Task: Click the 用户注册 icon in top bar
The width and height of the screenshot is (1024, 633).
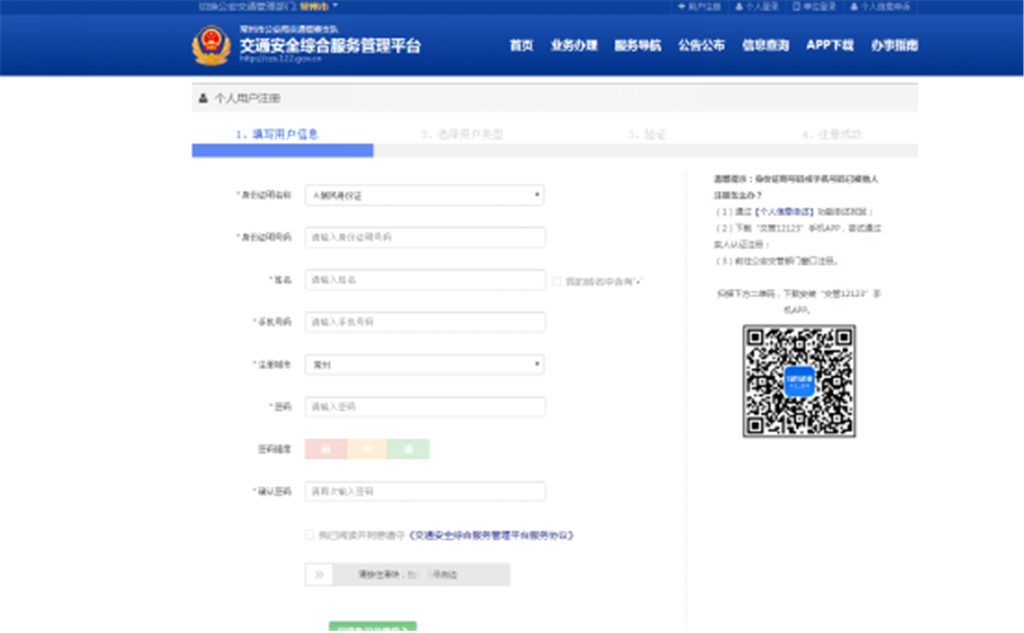Action: click(x=682, y=6)
